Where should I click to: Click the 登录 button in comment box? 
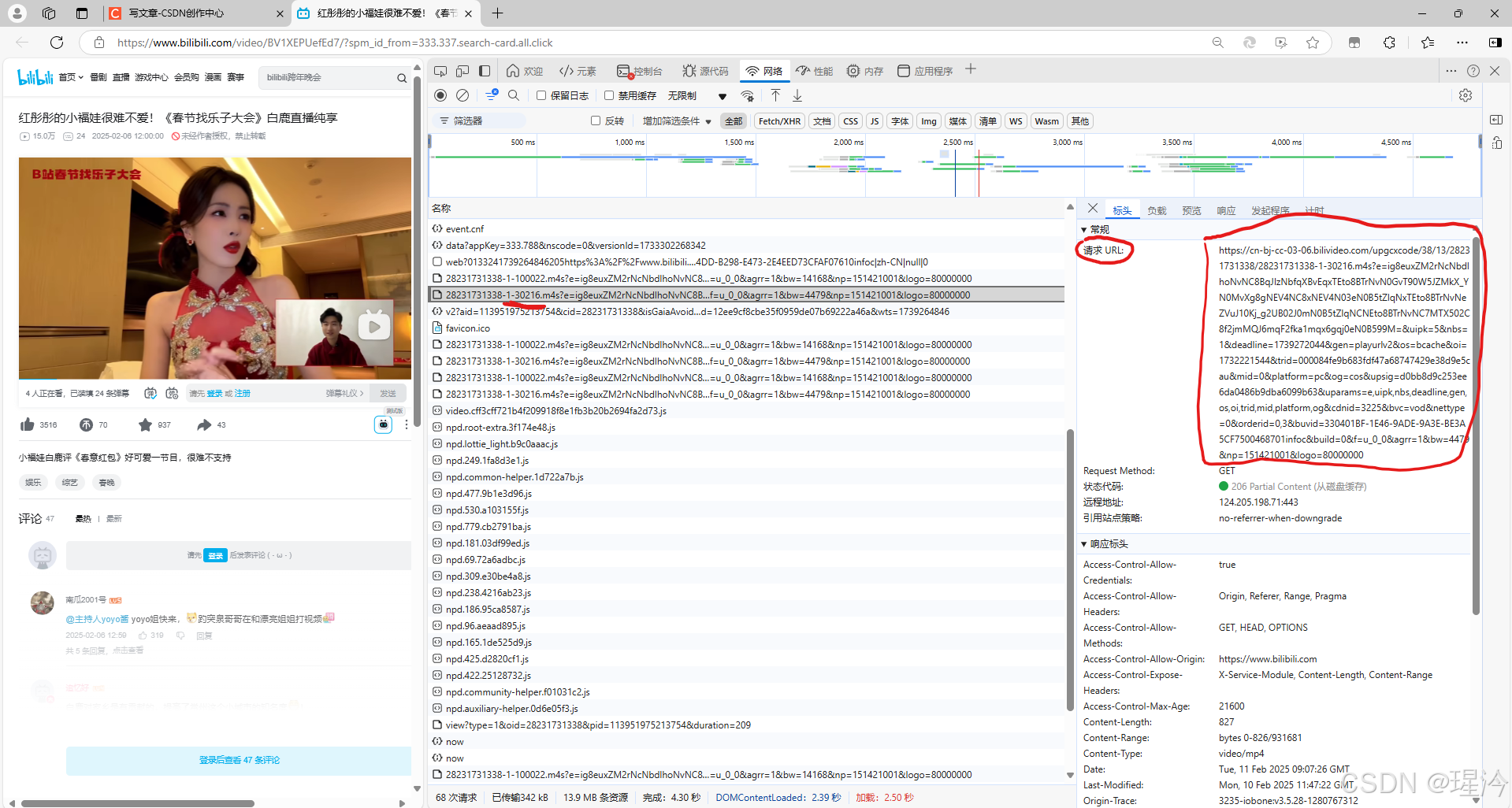point(215,555)
